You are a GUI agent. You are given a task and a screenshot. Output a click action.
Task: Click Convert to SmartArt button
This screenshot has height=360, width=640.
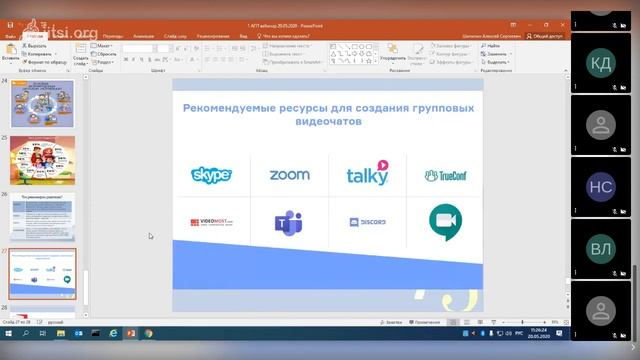pos(292,62)
